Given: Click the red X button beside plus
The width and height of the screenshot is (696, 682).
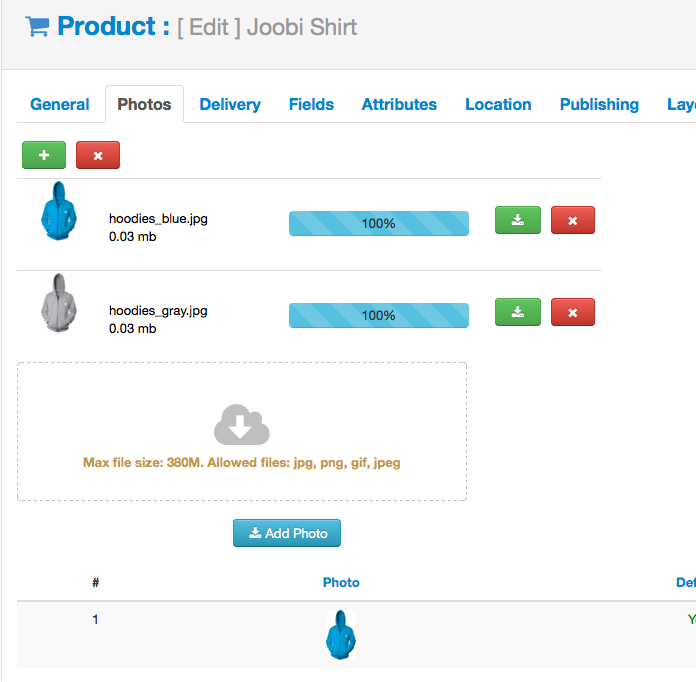Looking at the screenshot, I should (x=97, y=155).
